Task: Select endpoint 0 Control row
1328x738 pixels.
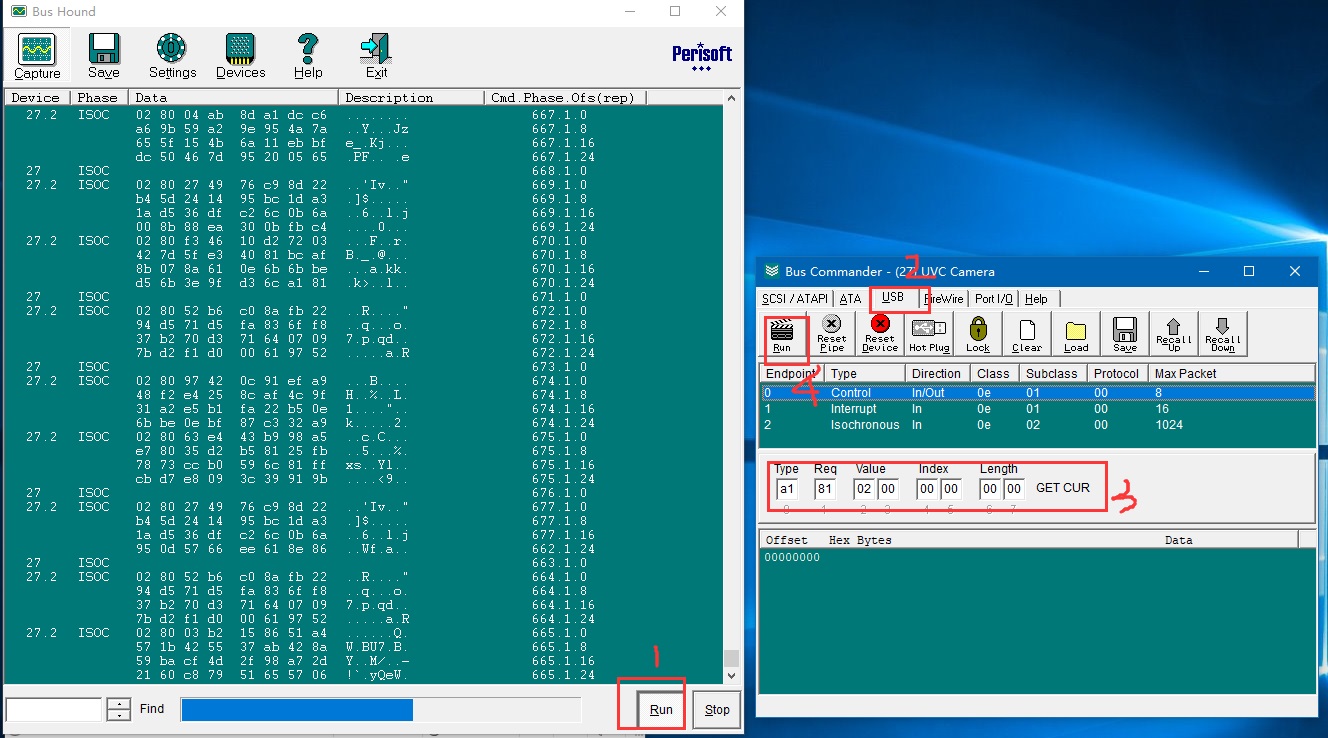Action: [1037, 393]
